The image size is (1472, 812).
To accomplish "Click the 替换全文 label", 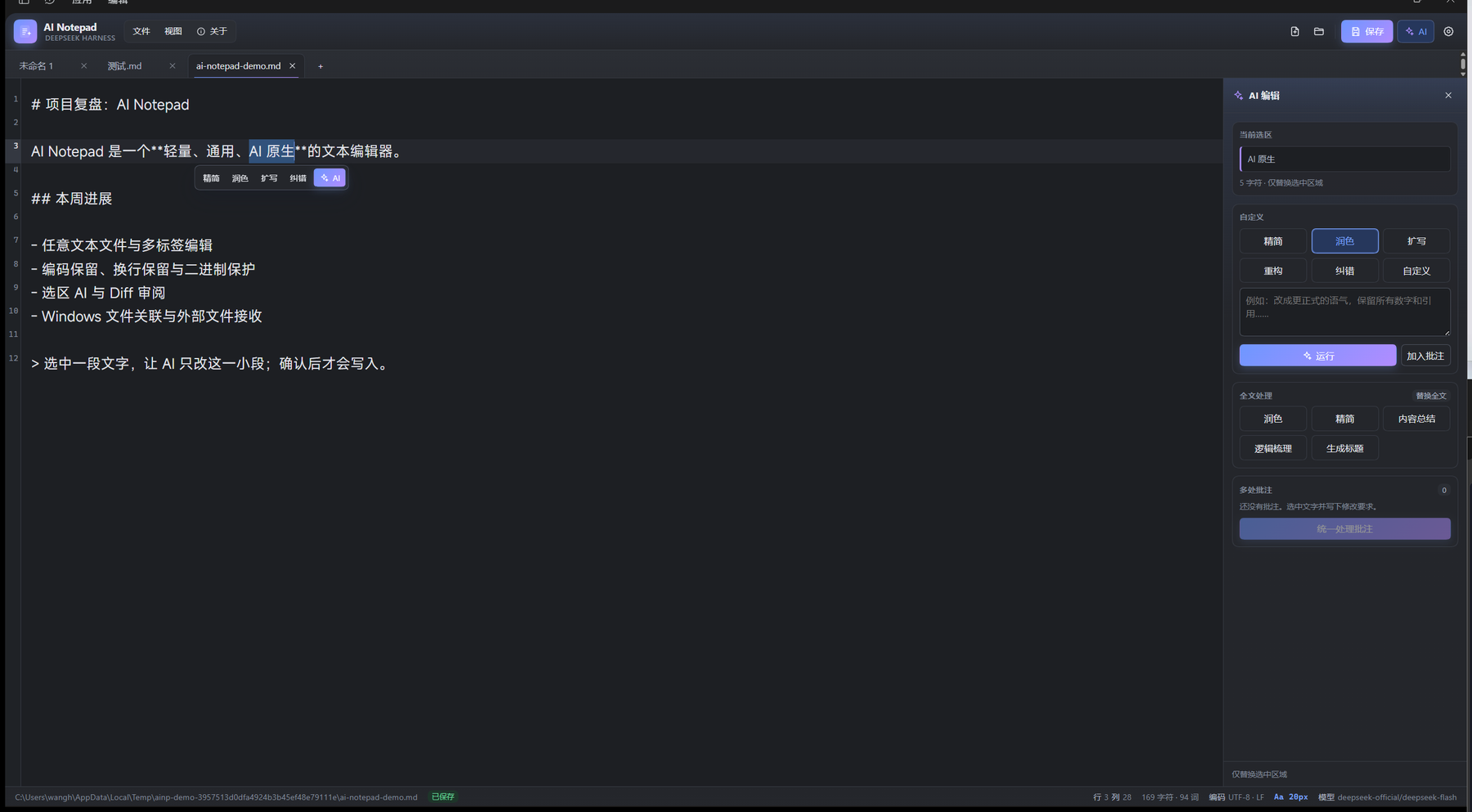I will click(x=1430, y=396).
